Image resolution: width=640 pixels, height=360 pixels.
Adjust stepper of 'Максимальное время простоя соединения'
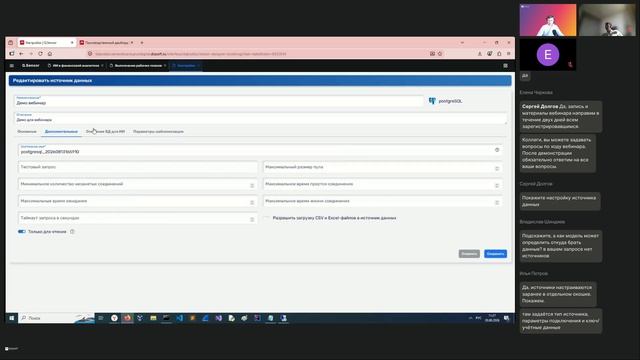pos(497,185)
